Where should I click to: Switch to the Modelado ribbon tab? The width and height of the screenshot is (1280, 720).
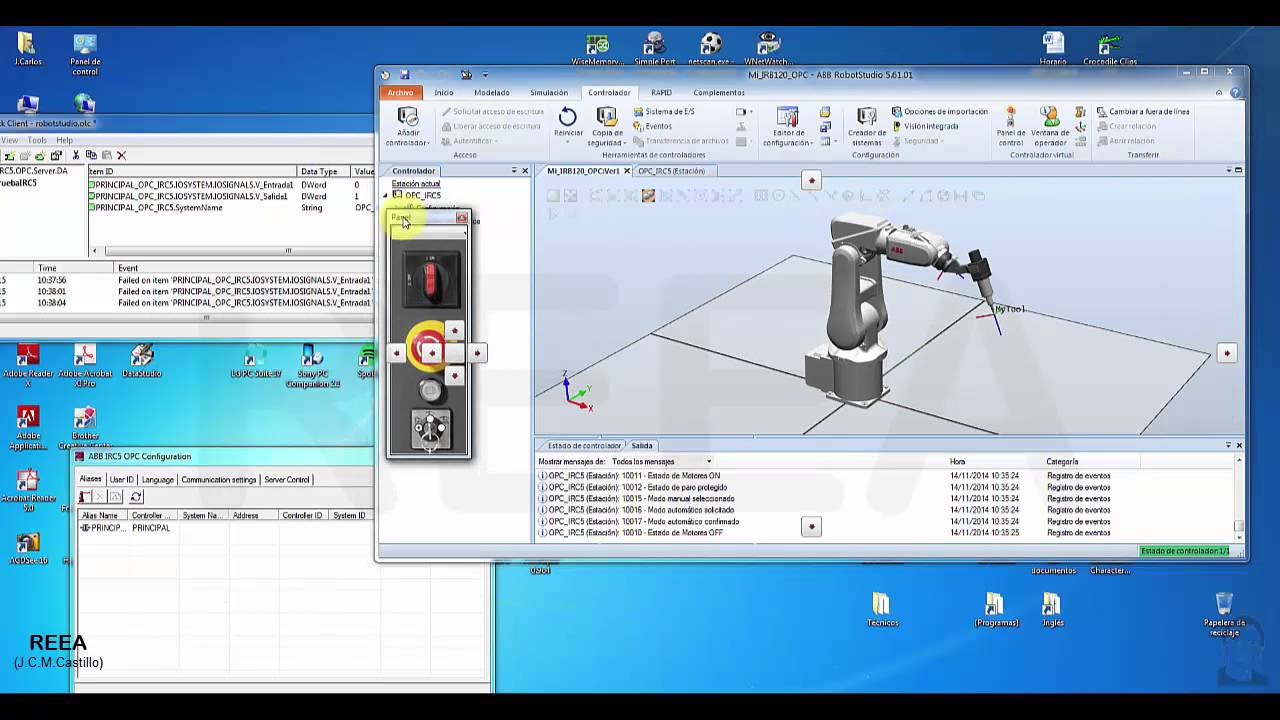(491, 93)
